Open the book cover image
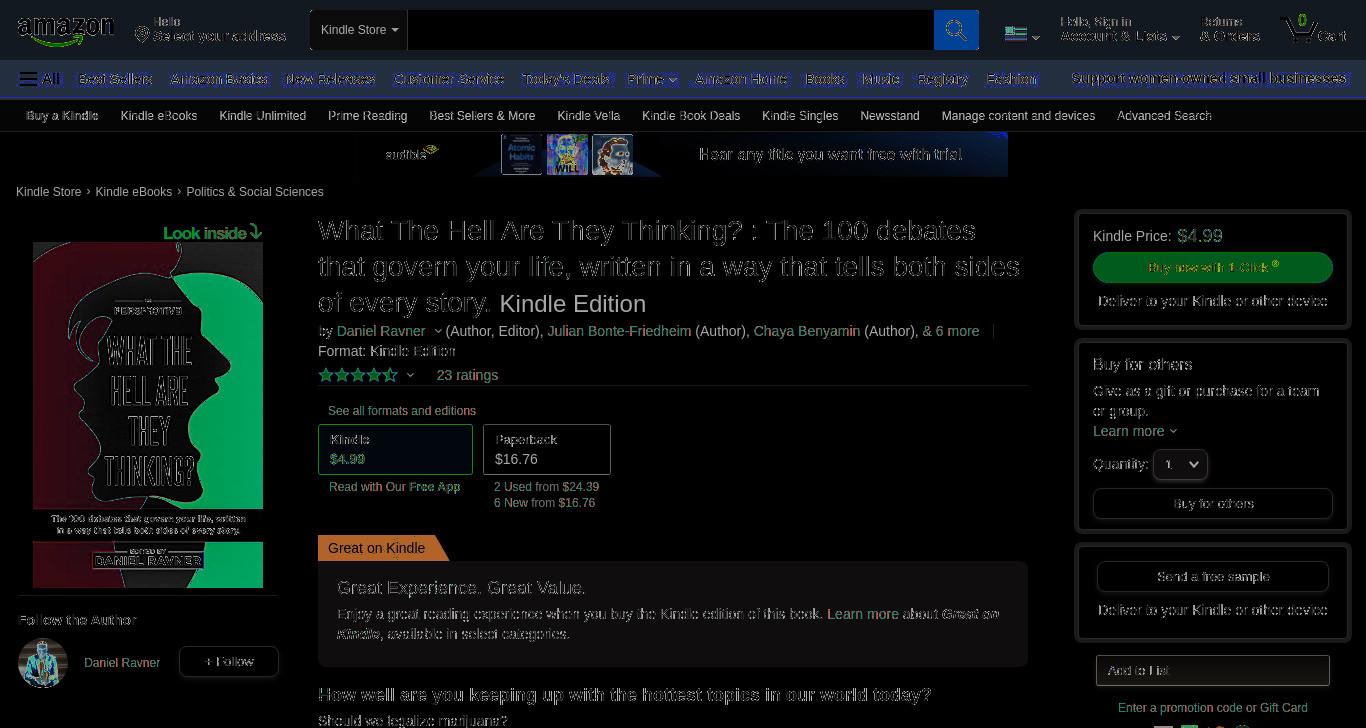1366x728 pixels. coord(148,415)
